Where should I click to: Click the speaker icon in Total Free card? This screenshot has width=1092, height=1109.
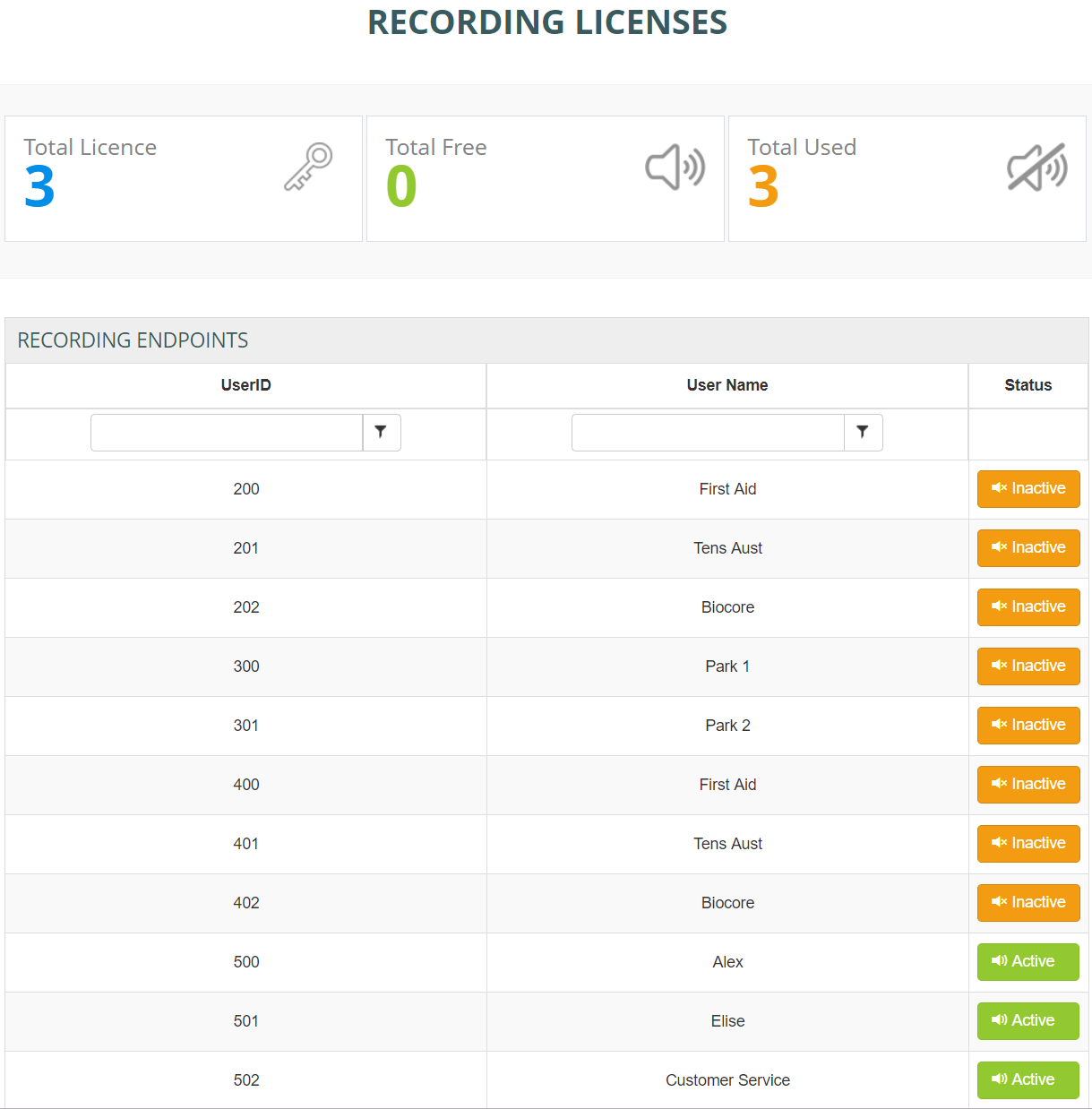(x=675, y=168)
